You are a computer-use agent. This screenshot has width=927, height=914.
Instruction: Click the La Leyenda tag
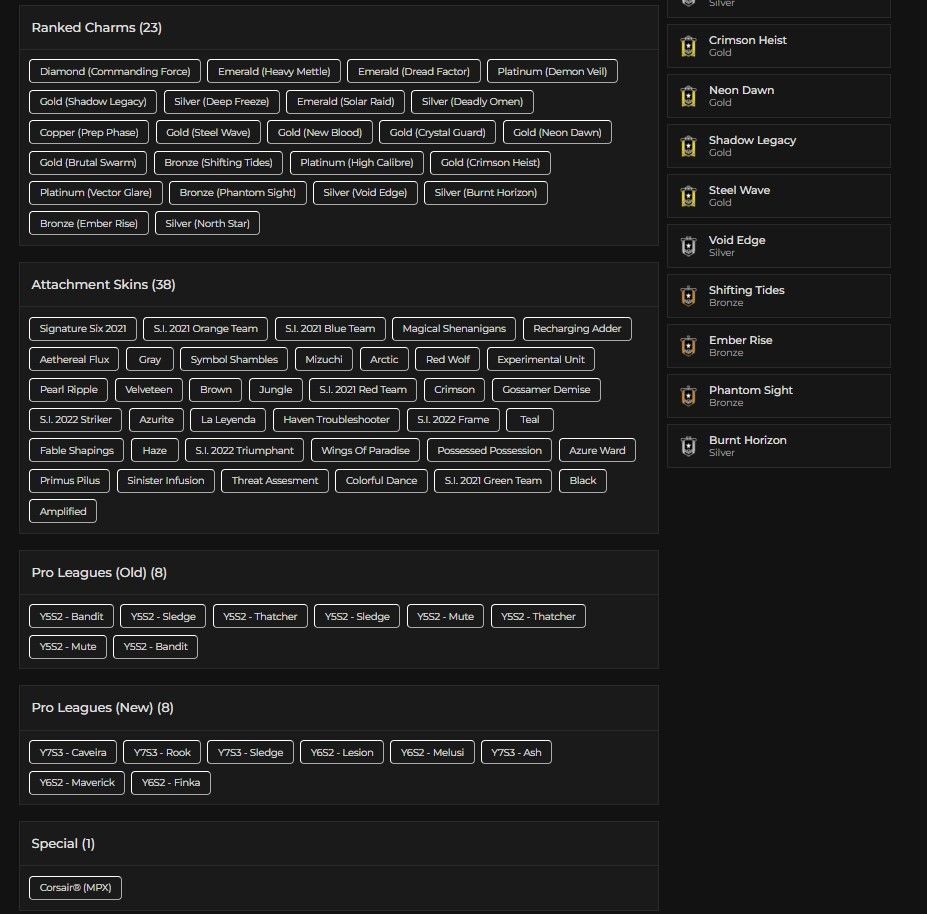[228, 420]
